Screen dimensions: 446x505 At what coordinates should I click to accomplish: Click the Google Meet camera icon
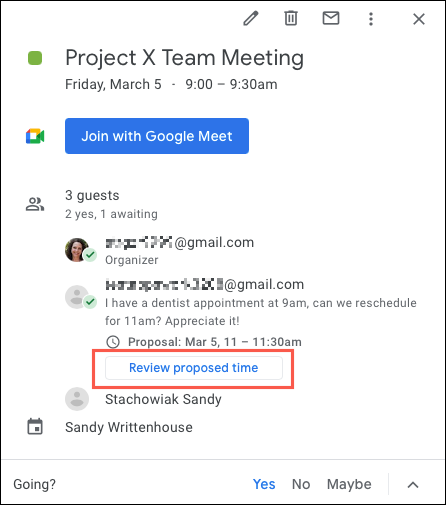[x=35, y=136]
